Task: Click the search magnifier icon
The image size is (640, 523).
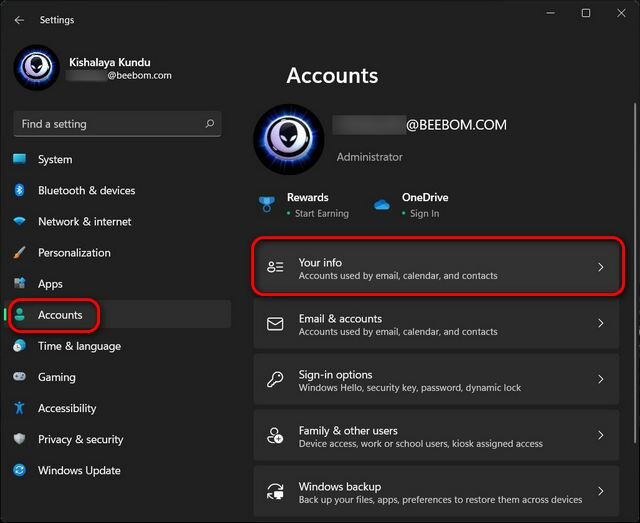Action: [210, 123]
